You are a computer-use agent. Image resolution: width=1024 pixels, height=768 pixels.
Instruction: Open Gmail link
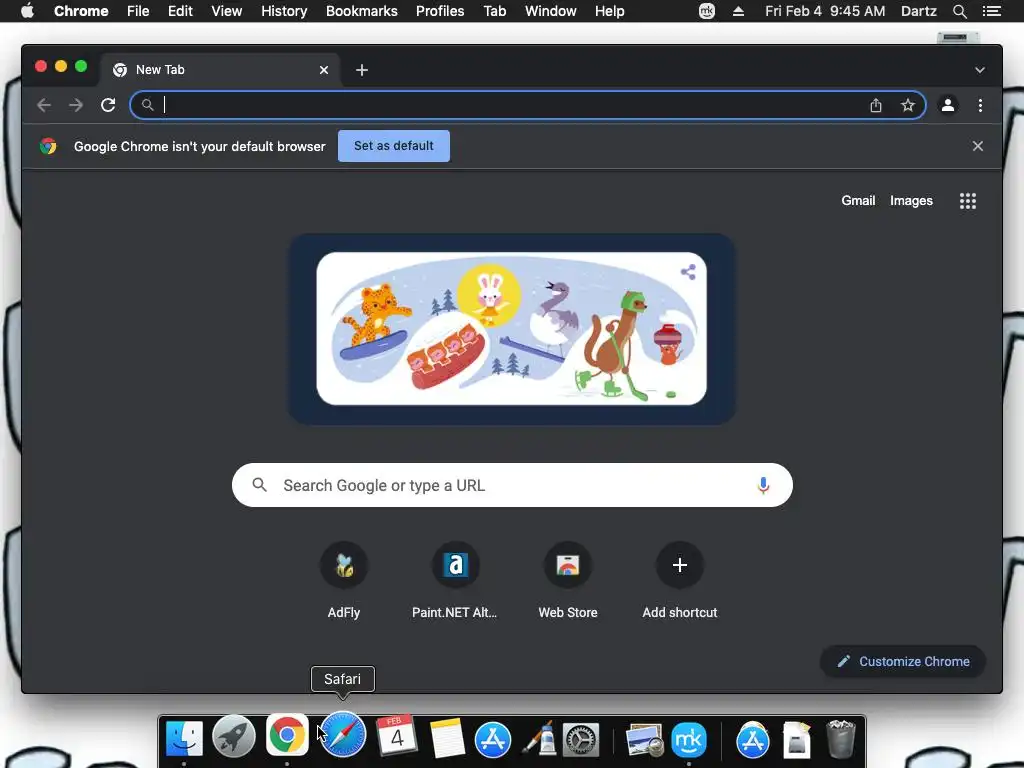tap(858, 200)
